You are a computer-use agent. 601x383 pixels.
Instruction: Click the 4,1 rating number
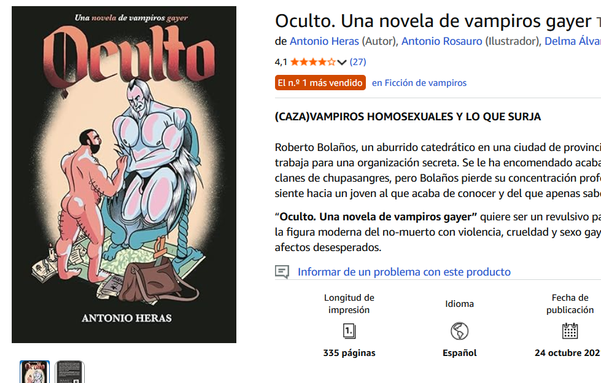tap(281, 62)
